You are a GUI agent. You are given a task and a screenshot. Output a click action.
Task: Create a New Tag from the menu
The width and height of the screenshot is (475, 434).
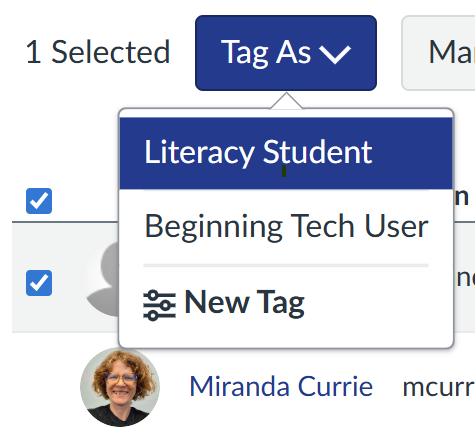tap(286, 303)
